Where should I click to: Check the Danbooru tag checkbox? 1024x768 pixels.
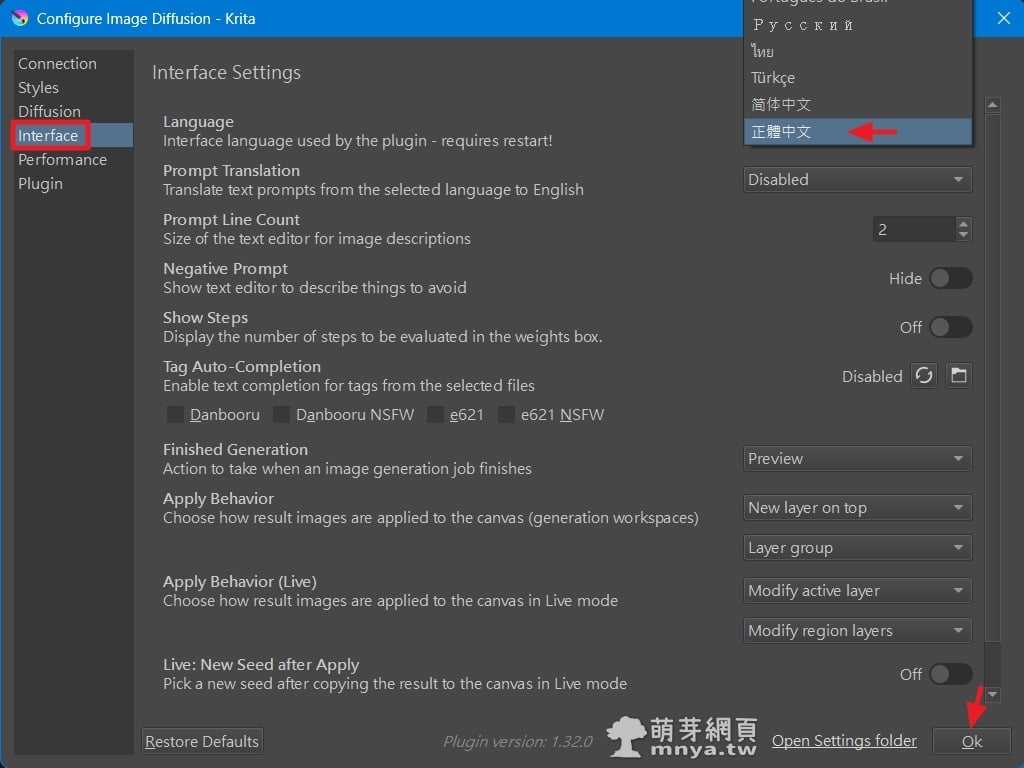[175, 414]
